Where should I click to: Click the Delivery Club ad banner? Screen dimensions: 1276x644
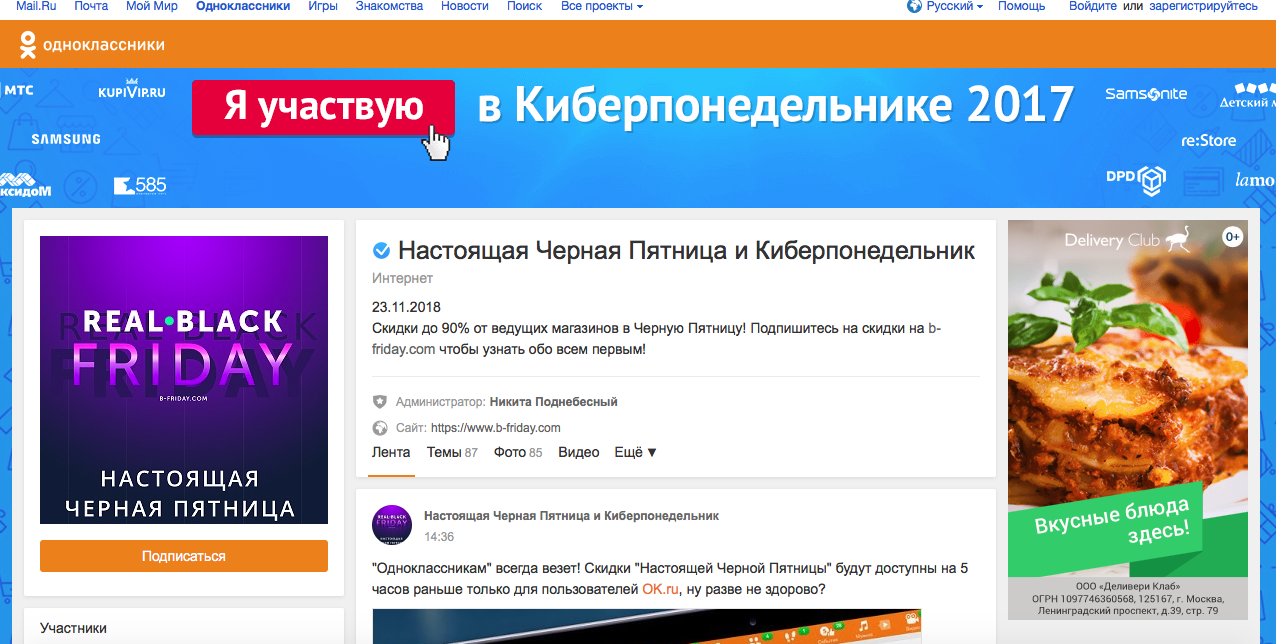pyautogui.click(x=1128, y=420)
